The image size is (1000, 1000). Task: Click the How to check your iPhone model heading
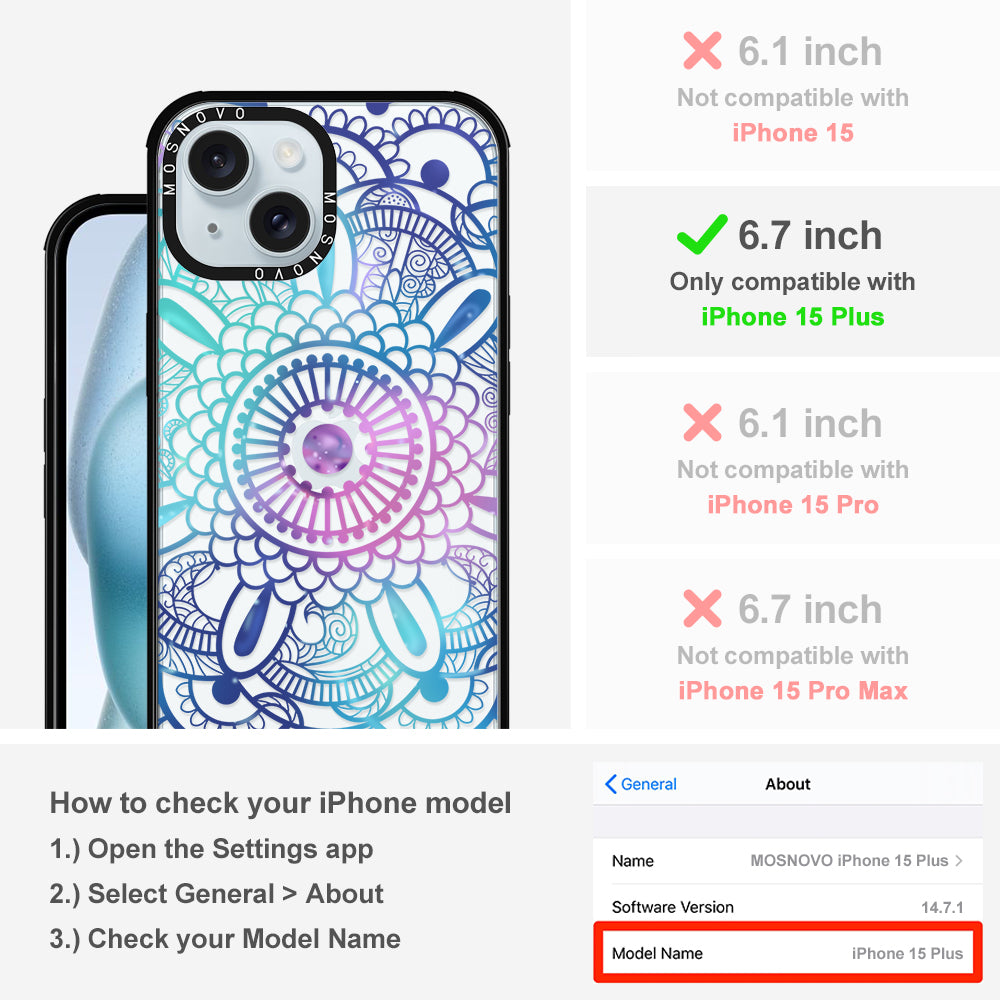click(x=281, y=802)
